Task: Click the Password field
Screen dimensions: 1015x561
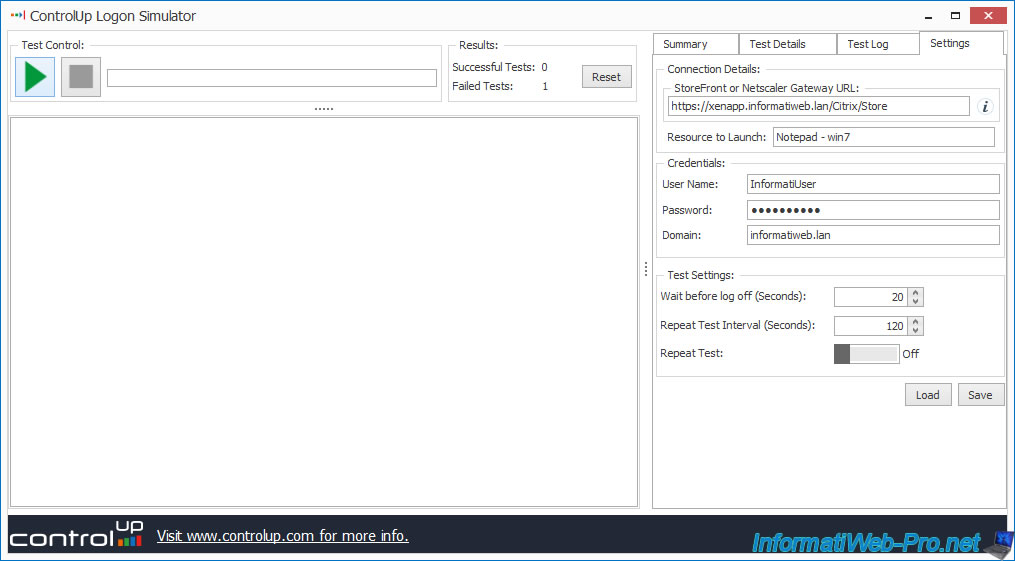Action: [873, 210]
